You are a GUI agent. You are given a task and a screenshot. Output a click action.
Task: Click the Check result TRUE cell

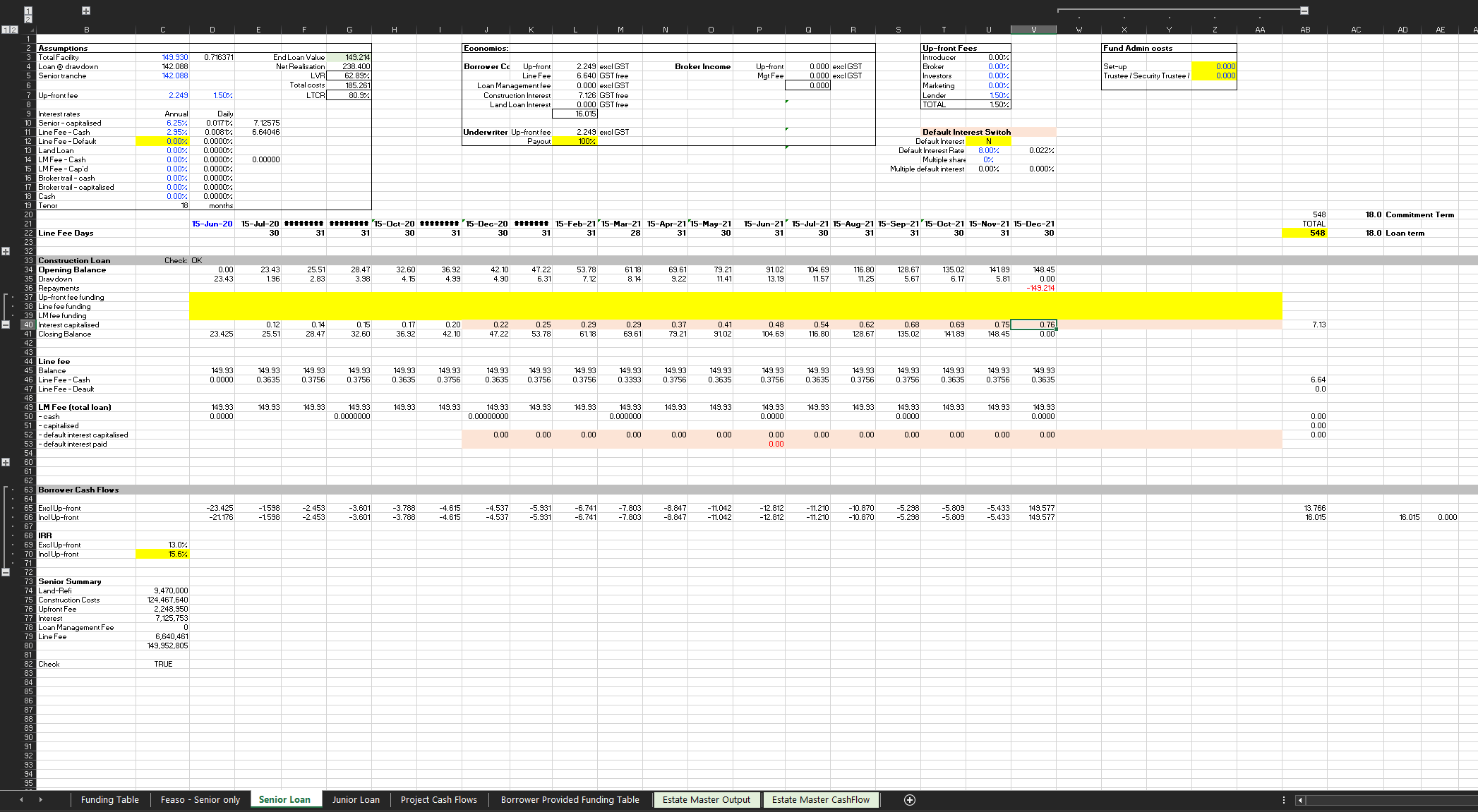click(163, 664)
